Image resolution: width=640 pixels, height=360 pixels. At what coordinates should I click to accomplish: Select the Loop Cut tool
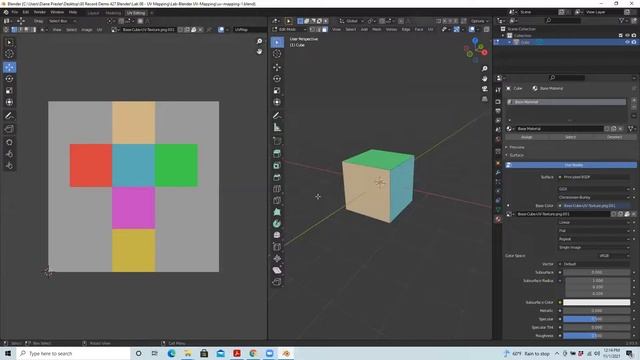tap(277, 189)
